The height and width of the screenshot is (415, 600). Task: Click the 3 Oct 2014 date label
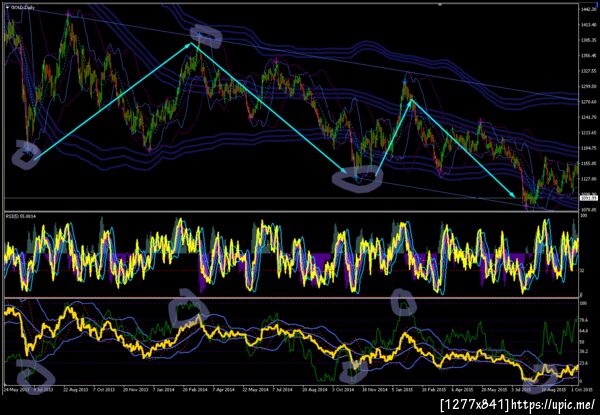pyautogui.click(x=343, y=389)
